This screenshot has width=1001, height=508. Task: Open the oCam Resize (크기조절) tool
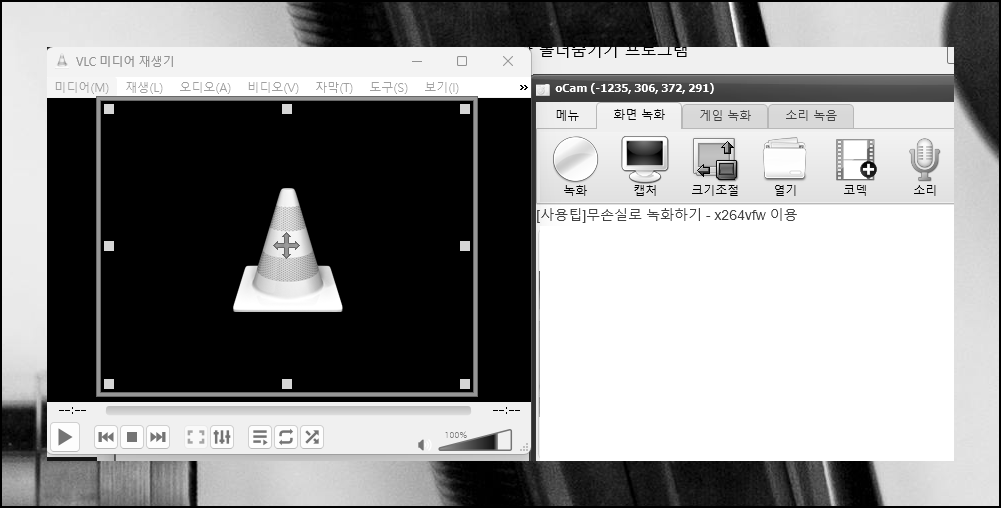point(715,166)
